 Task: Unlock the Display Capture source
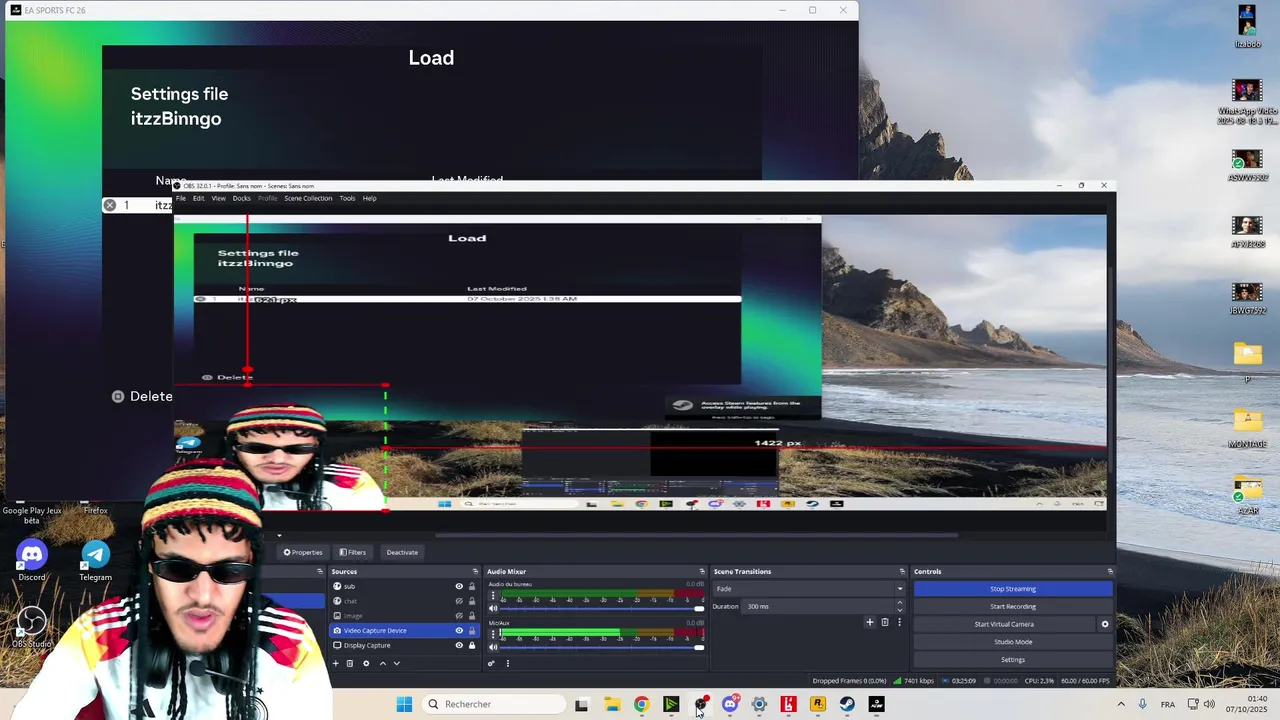(472, 645)
